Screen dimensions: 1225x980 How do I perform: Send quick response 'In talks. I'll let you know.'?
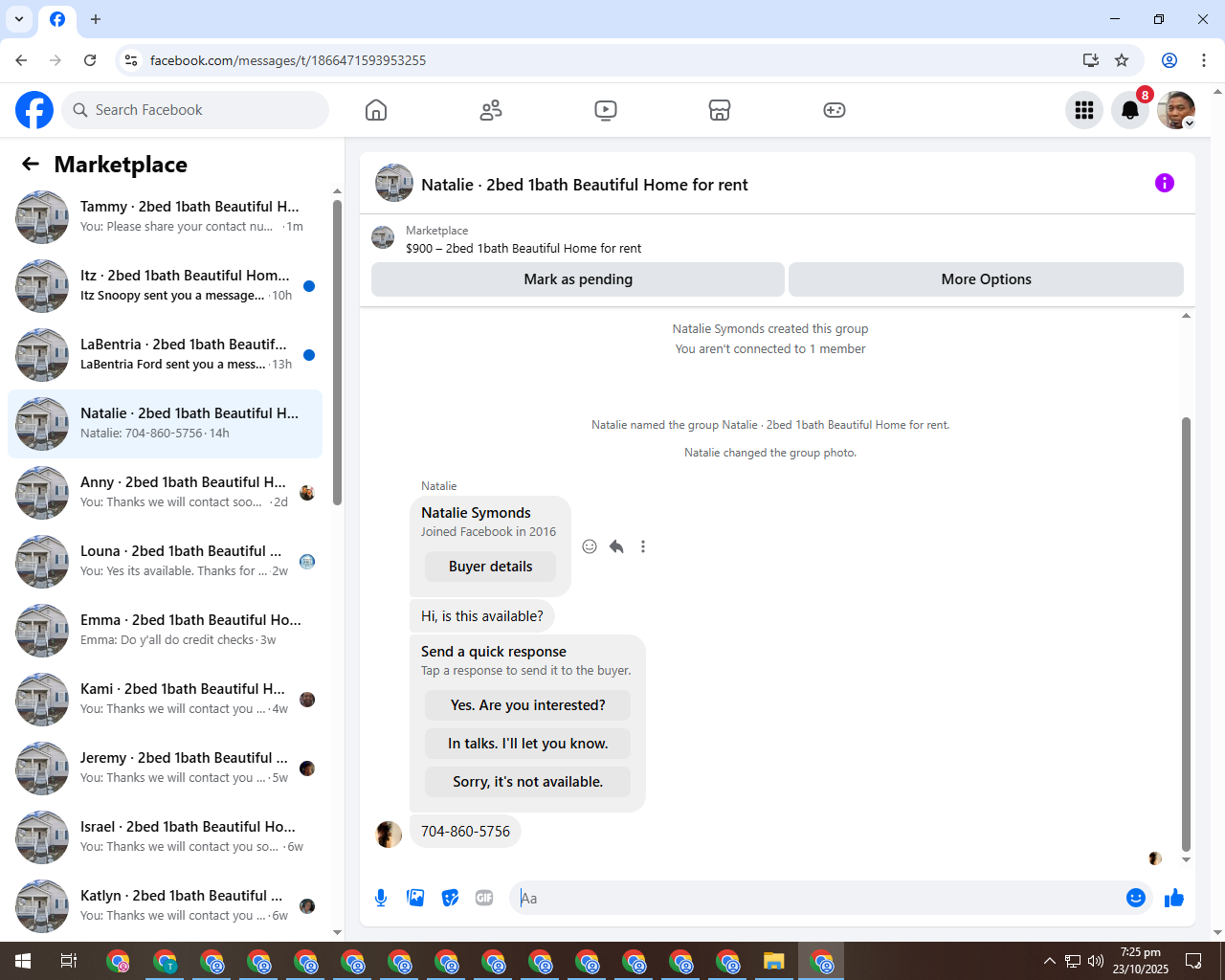(527, 744)
